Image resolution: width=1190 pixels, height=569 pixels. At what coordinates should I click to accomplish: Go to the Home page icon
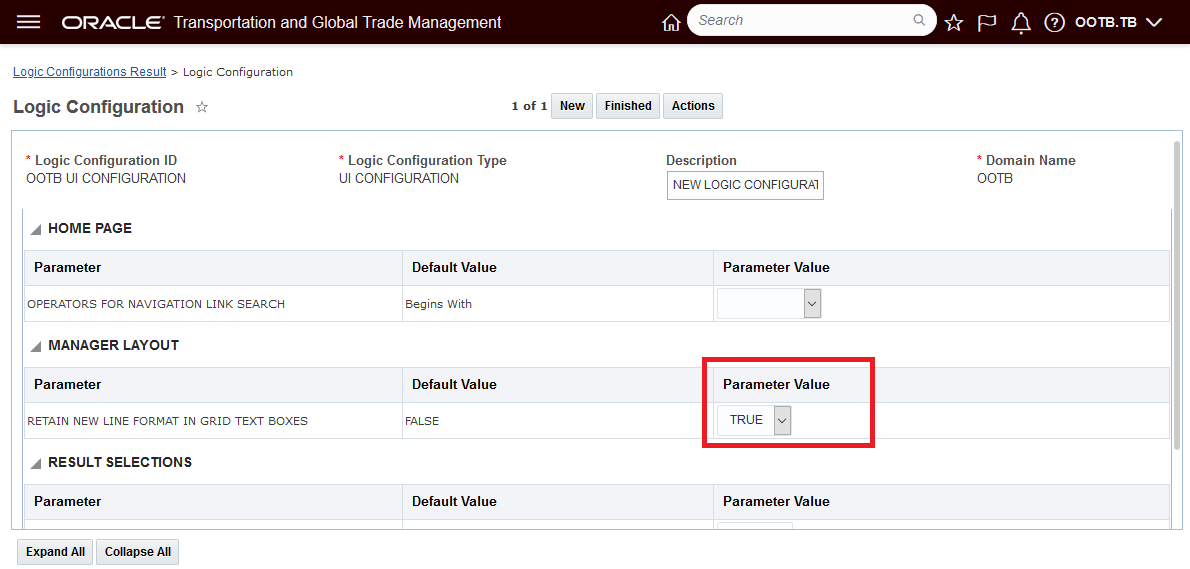[x=671, y=23]
